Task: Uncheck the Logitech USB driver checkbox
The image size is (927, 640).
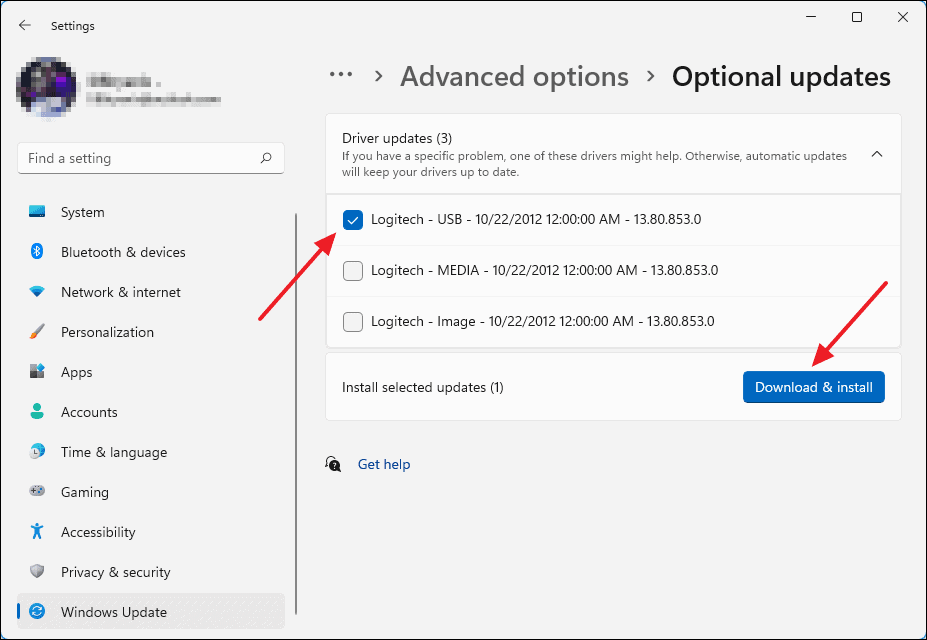Action: 353,220
